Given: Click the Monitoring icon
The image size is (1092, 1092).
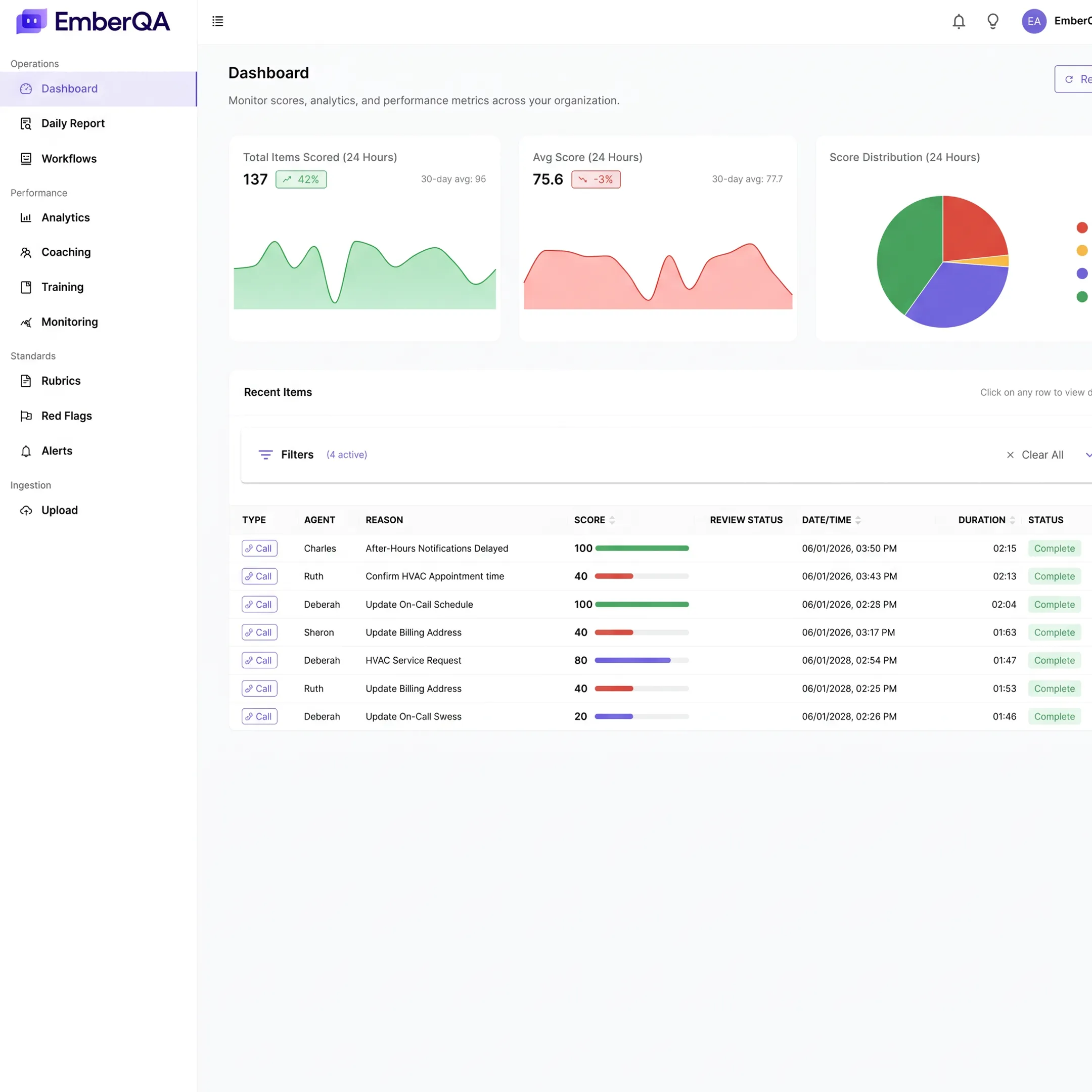Looking at the screenshot, I should pos(26,322).
